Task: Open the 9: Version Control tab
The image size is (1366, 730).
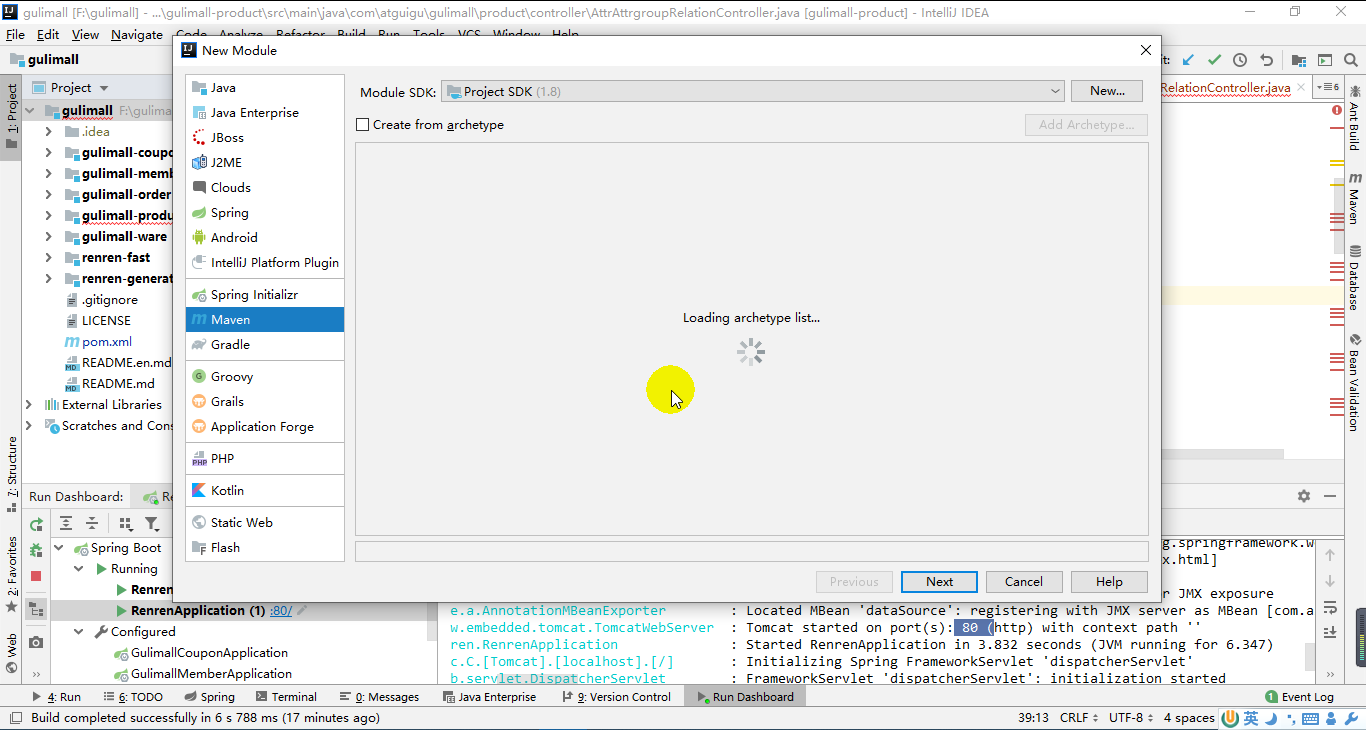Action: click(x=615, y=697)
